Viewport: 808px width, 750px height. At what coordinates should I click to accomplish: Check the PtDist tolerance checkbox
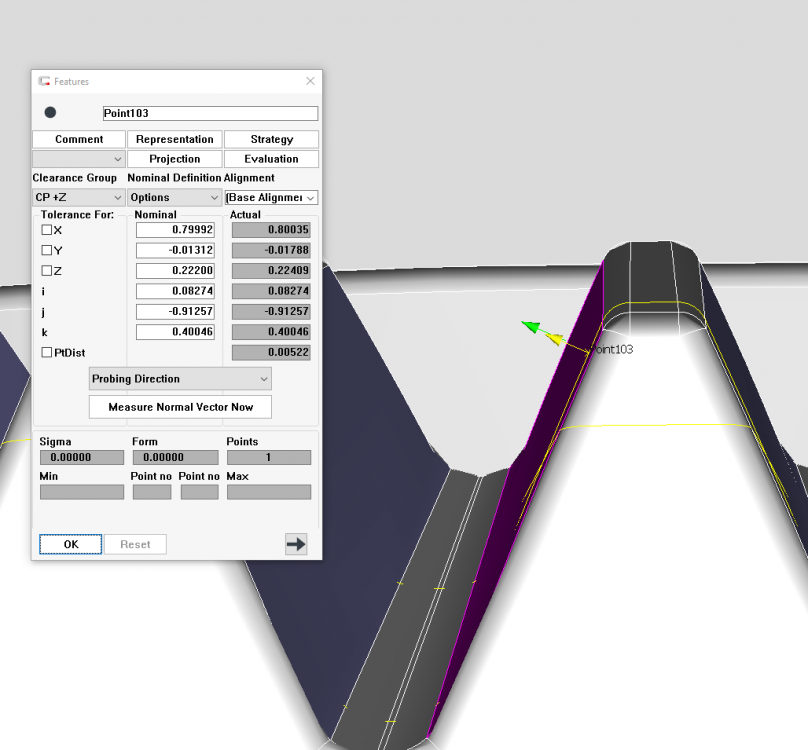pyautogui.click(x=46, y=352)
